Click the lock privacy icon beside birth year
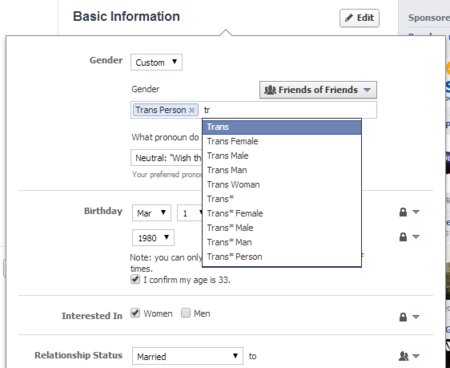The width and height of the screenshot is (450, 368). pyautogui.click(x=403, y=237)
